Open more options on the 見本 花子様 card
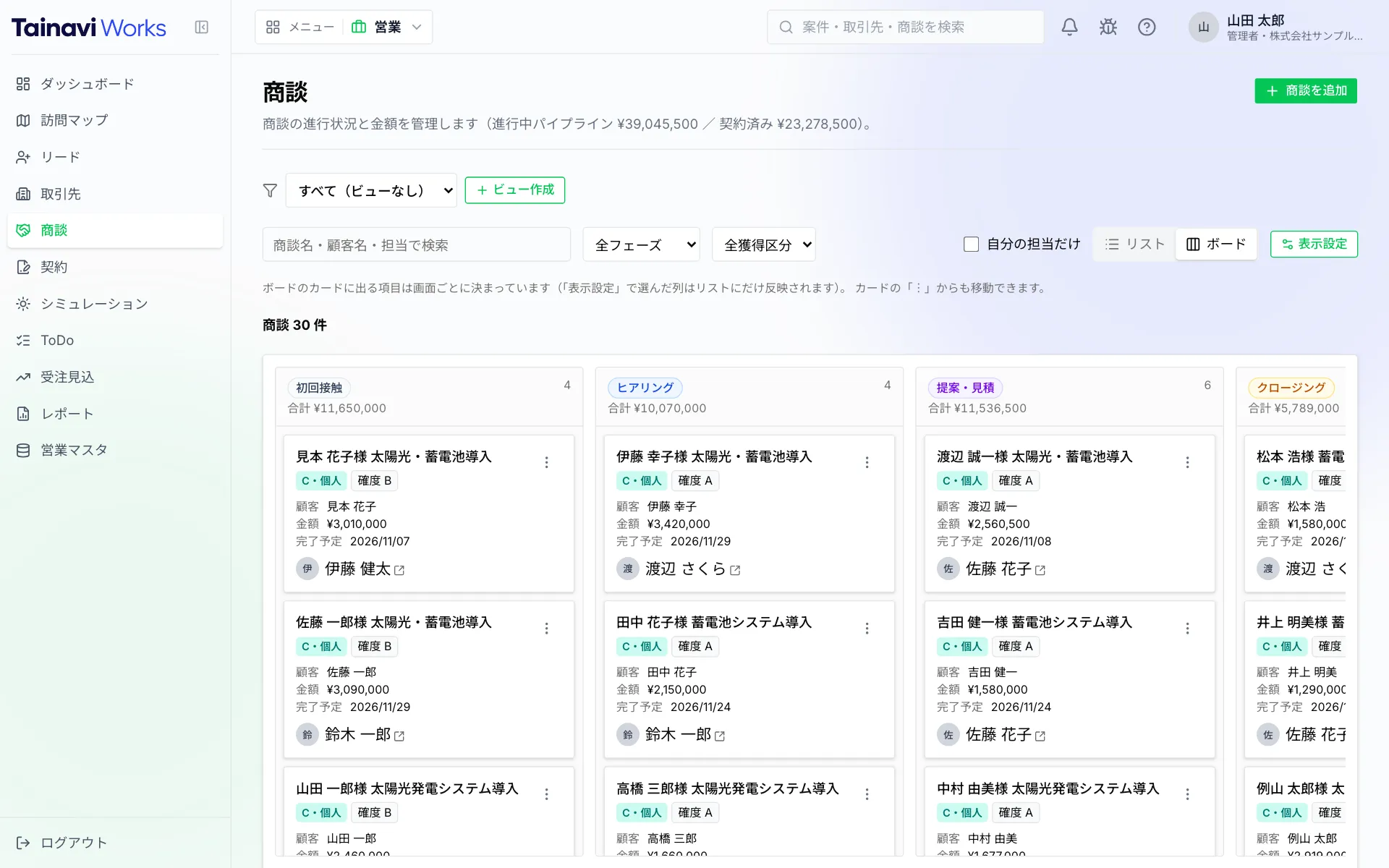Image resolution: width=1389 pixels, height=868 pixels. (547, 462)
